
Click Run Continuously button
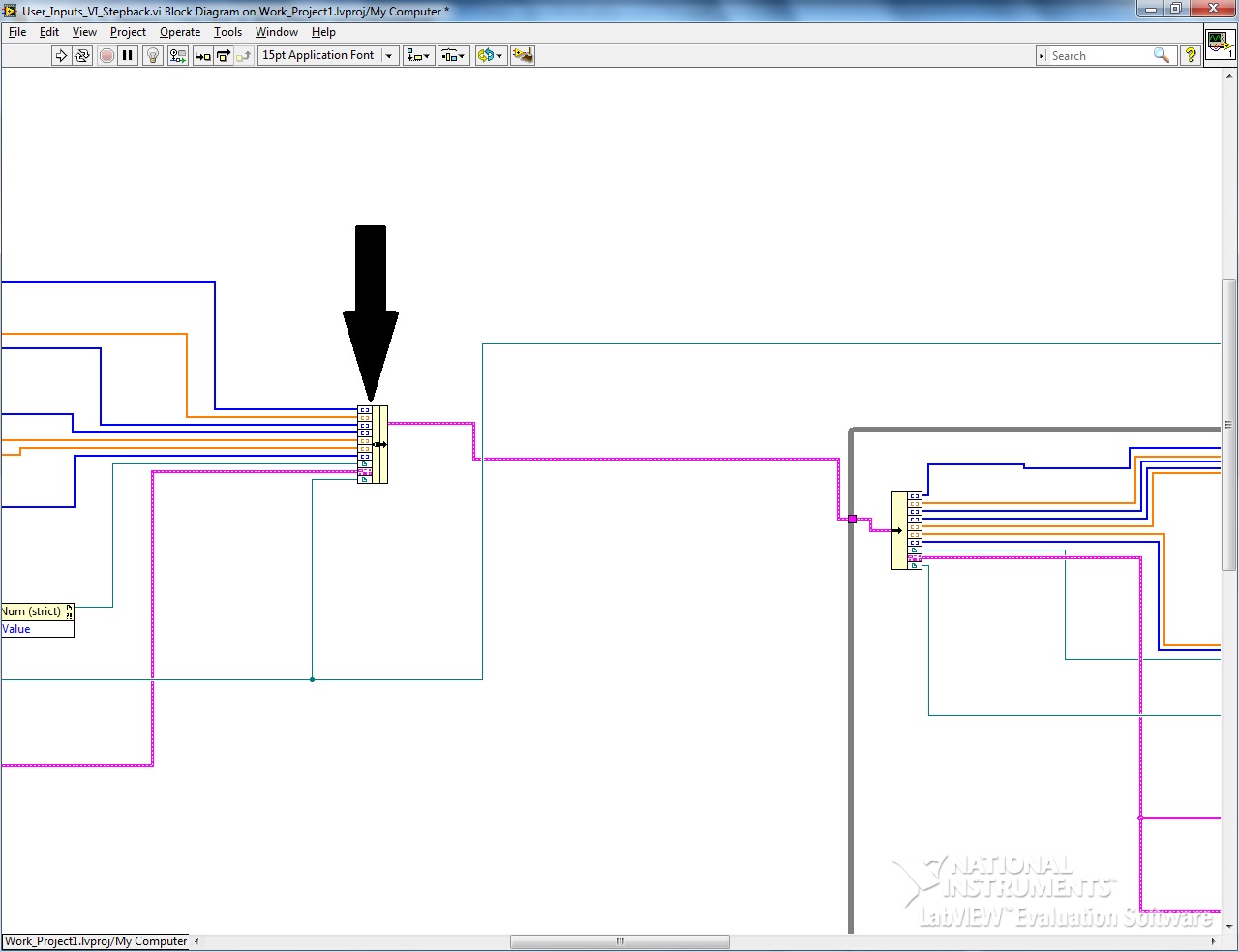[x=82, y=55]
